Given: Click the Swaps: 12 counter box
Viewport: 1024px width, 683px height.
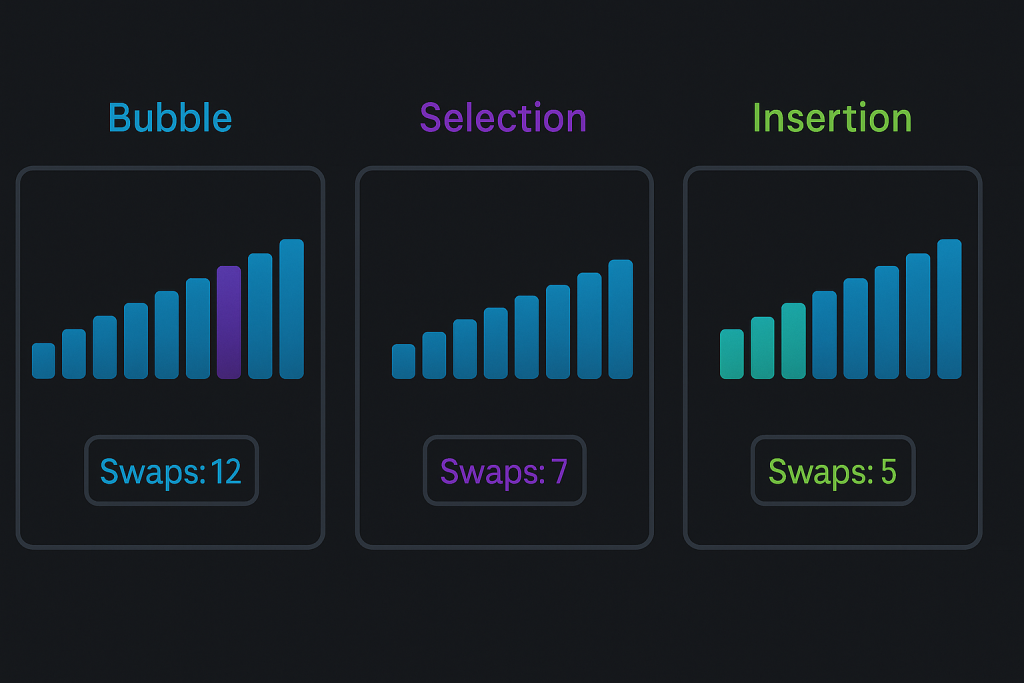Looking at the screenshot, I should coord(171,470).
